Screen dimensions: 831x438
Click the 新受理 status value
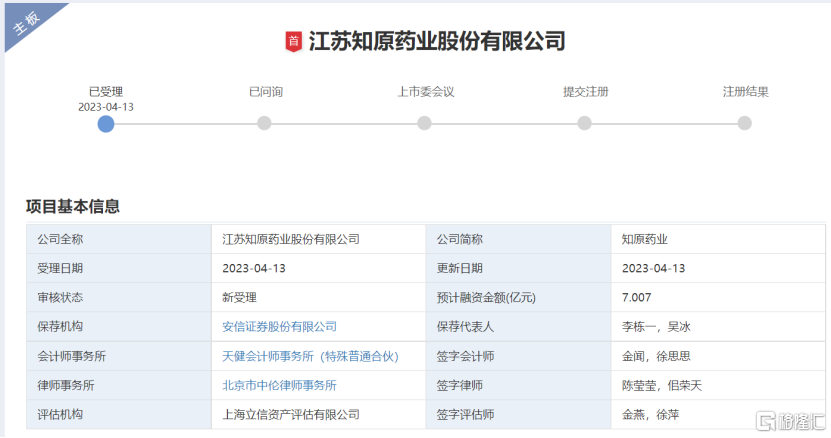pos(239,297)
